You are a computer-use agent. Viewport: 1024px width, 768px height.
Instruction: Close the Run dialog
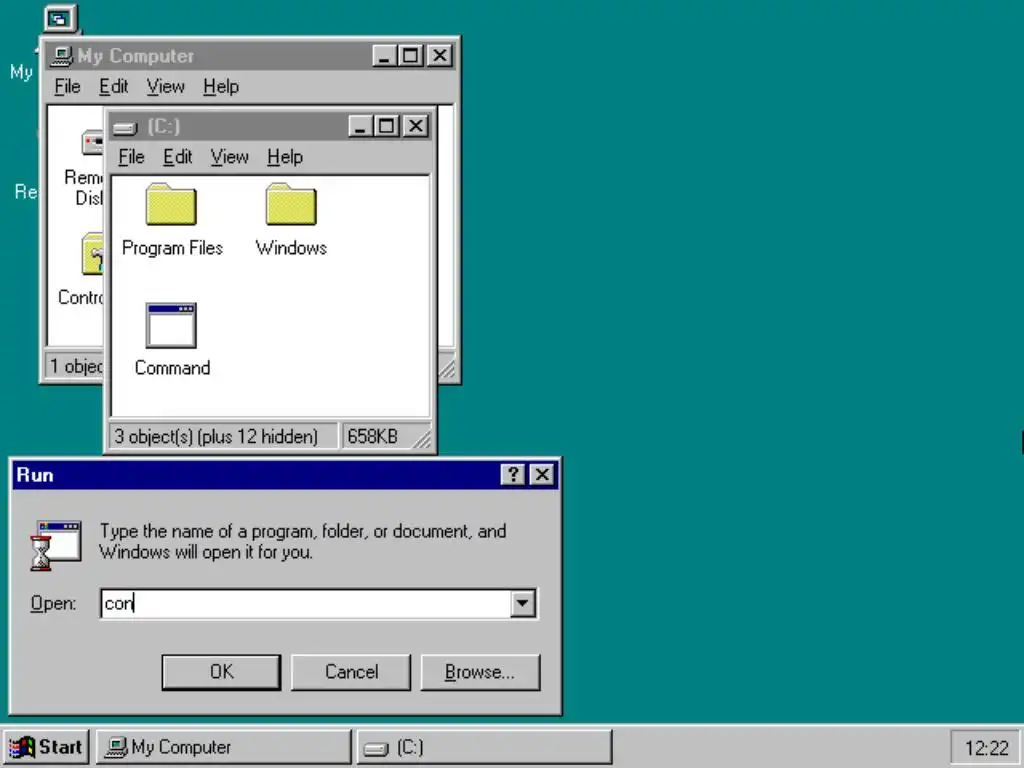[x=542, y=475]
